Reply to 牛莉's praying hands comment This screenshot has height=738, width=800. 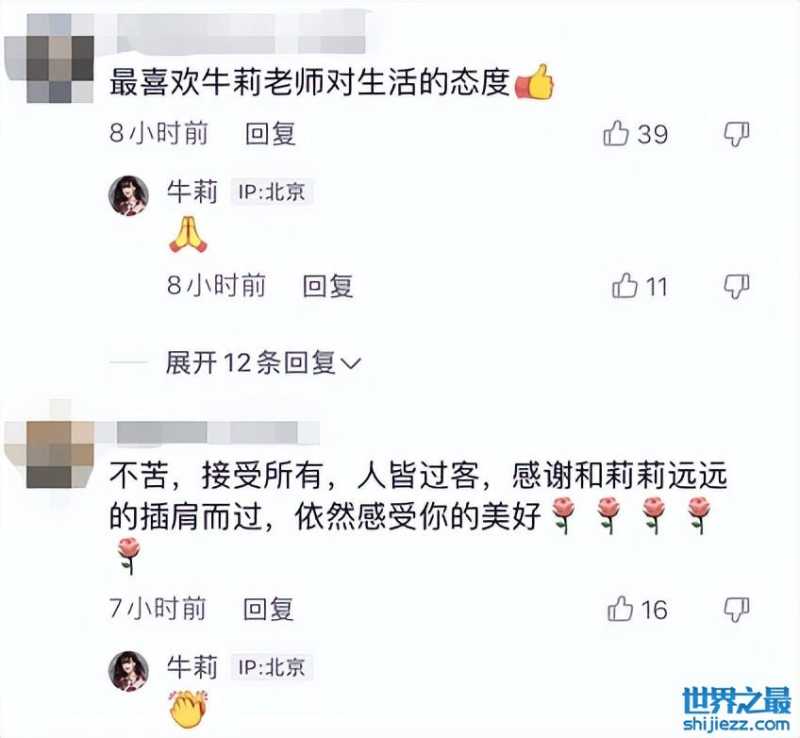point(328,286)
